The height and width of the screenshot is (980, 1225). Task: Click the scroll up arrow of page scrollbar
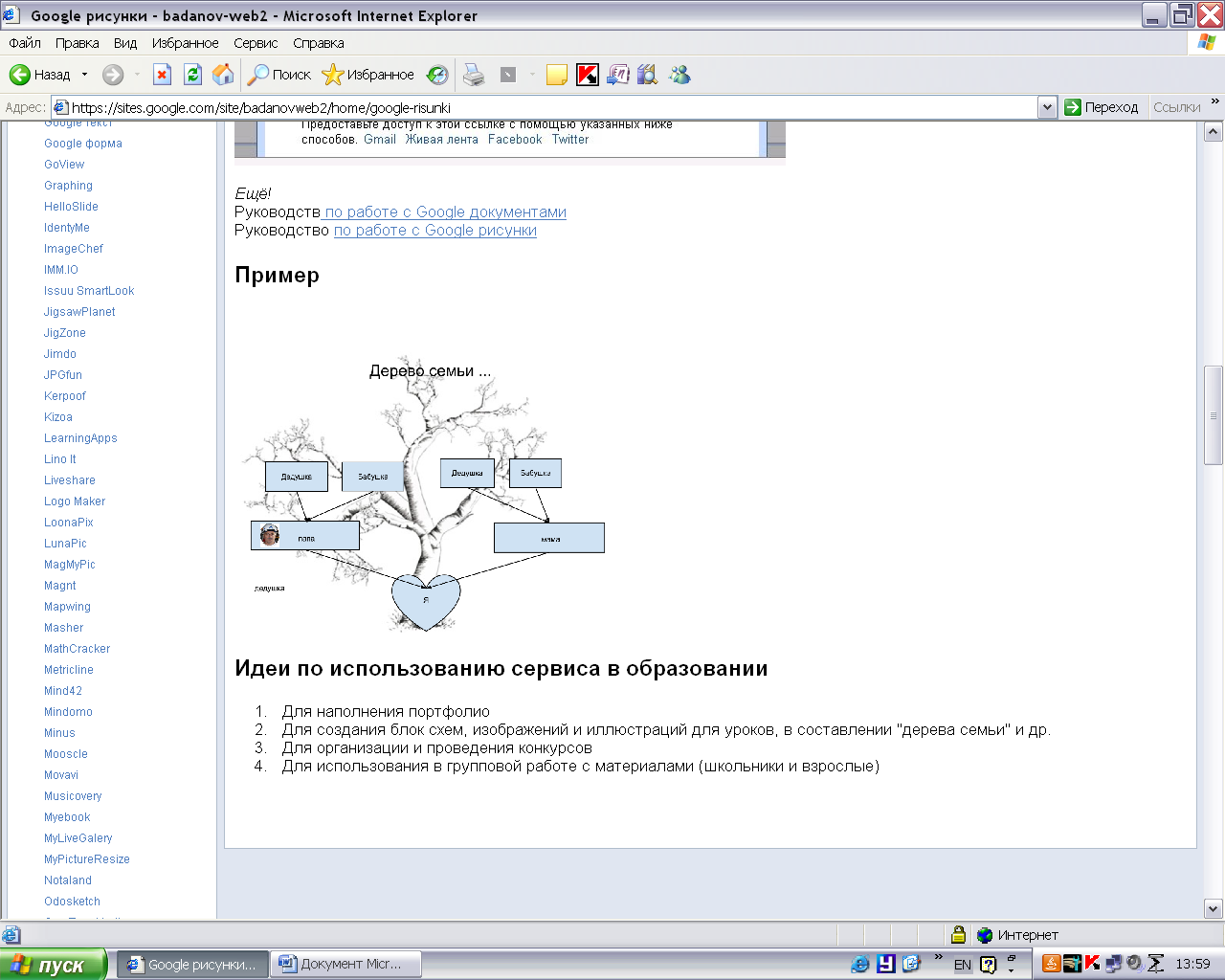[1214, 132]
